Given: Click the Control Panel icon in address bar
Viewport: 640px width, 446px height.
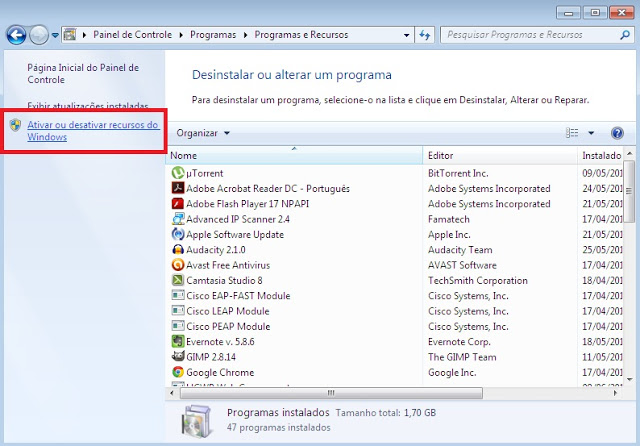Looking at the screenshot, I should point(70,35).
